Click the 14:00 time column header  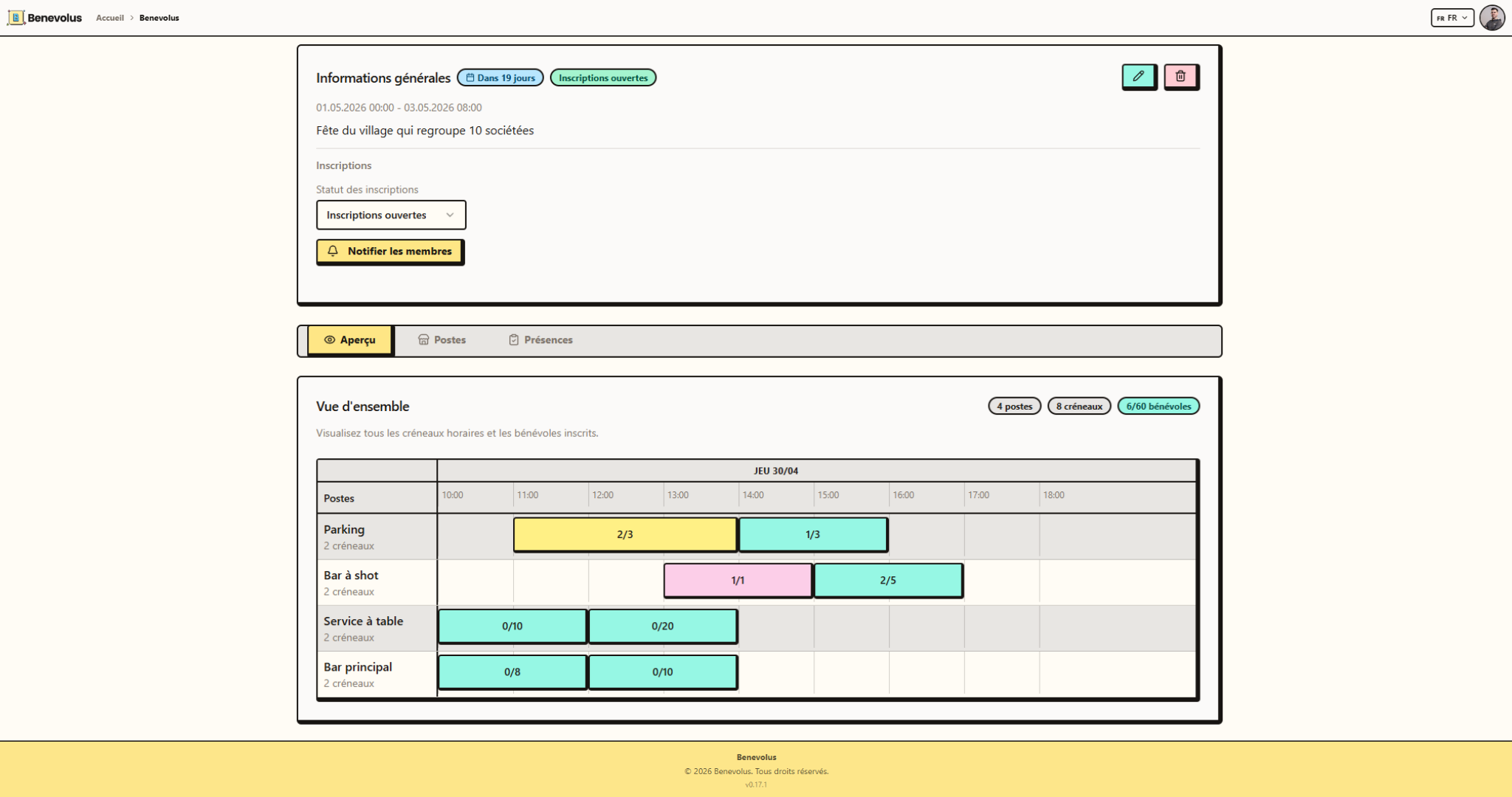click(x=753, y=495)
